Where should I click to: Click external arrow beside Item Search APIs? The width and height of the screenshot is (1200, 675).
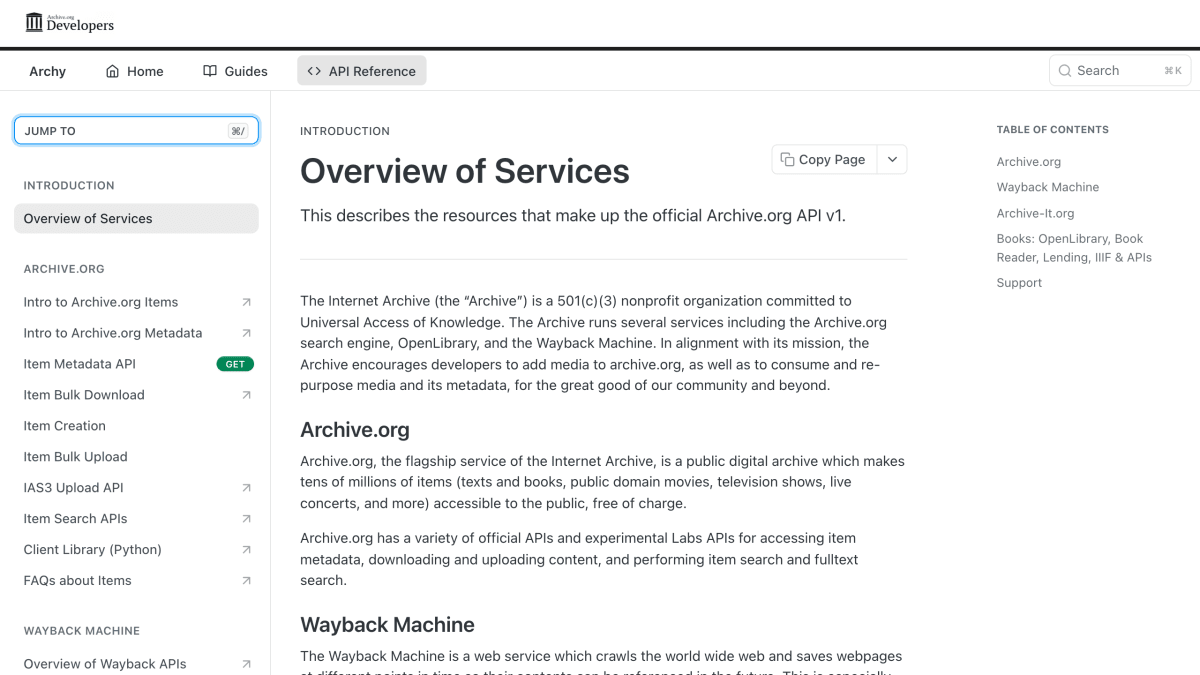(x=247, y=519)
